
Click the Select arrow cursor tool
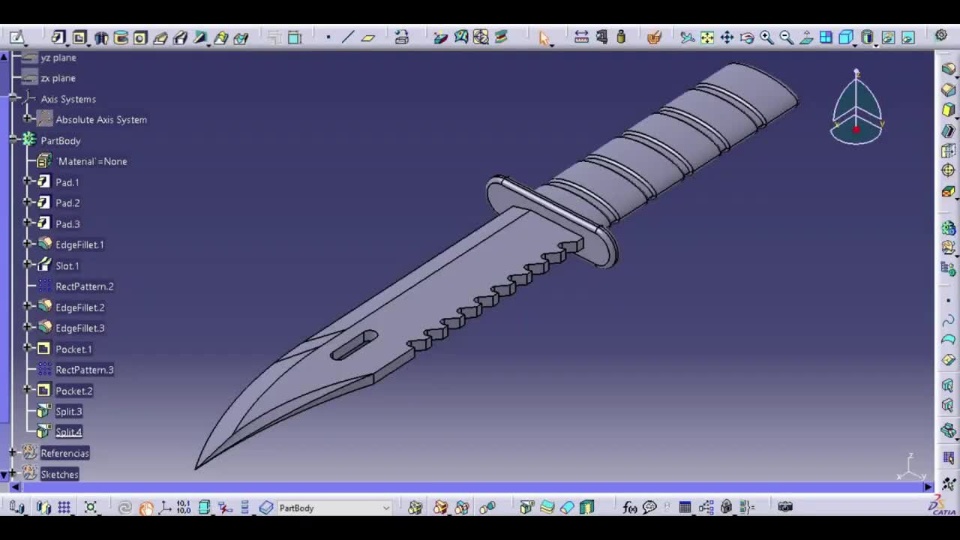pyautogui.click(x=544, y=38)
